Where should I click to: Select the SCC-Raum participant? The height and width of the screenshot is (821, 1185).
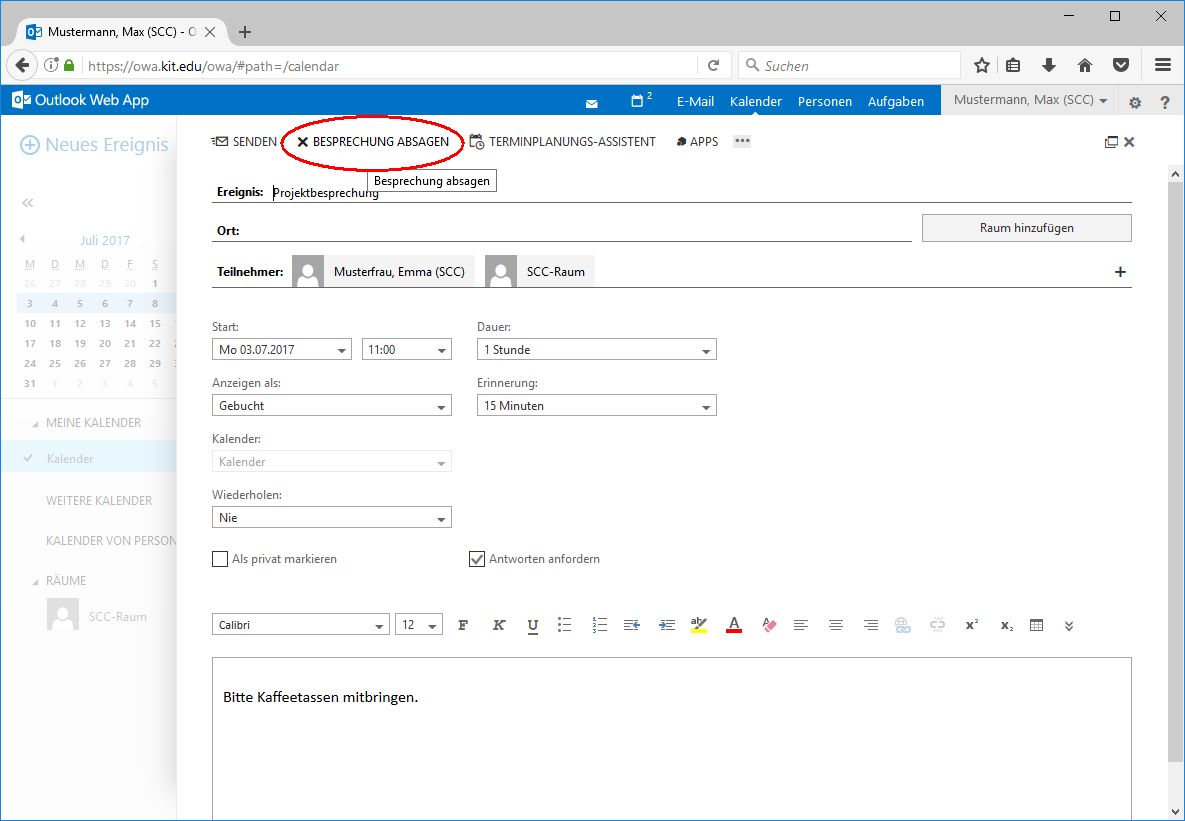pyautogui.click(x=540, y=271)
